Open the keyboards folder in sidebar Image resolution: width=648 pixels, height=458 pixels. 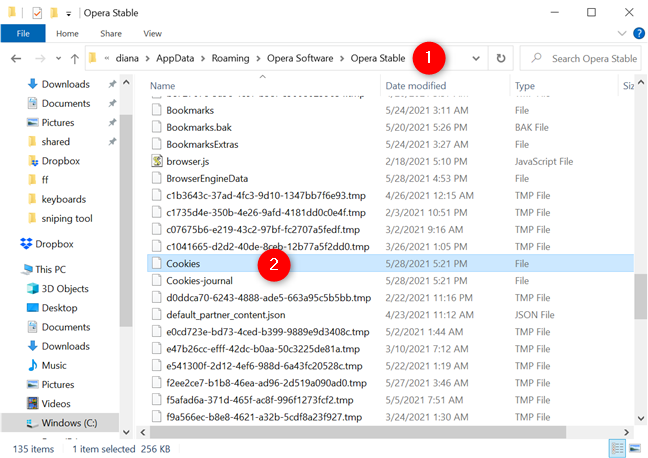coord(63,199)
